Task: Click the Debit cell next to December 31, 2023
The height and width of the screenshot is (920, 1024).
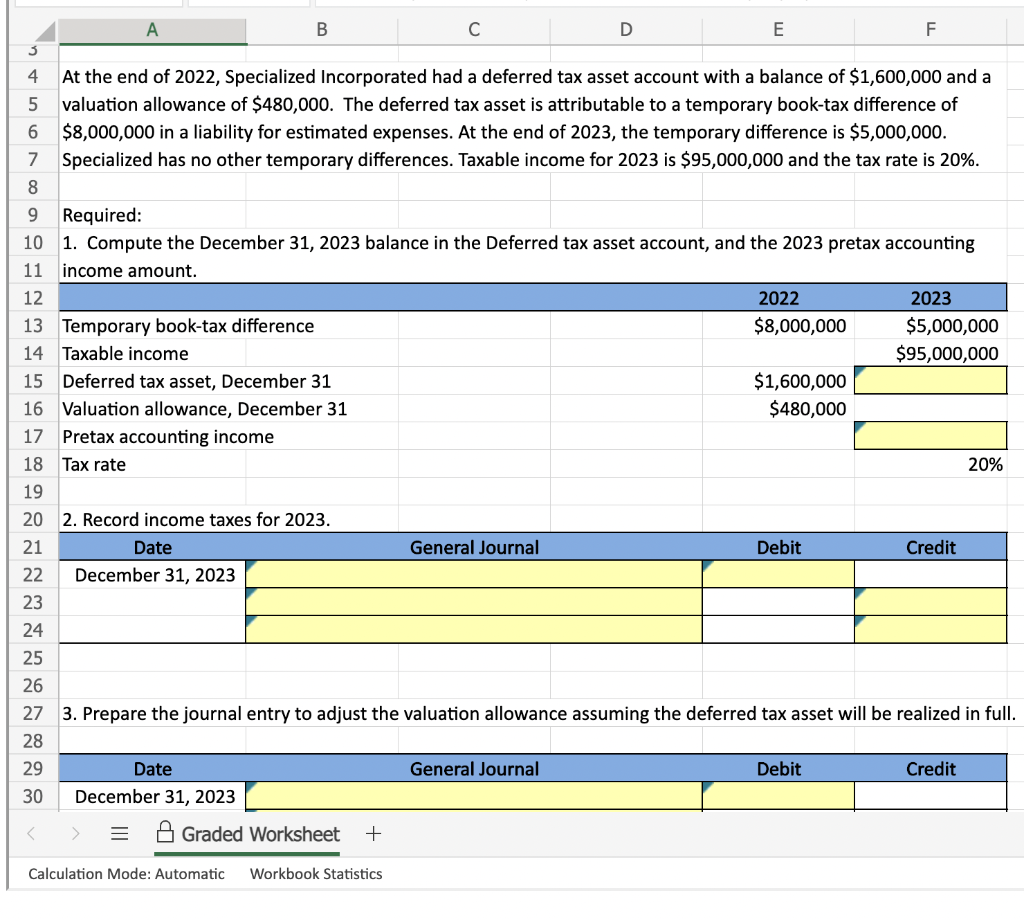Action: (778, 573)
